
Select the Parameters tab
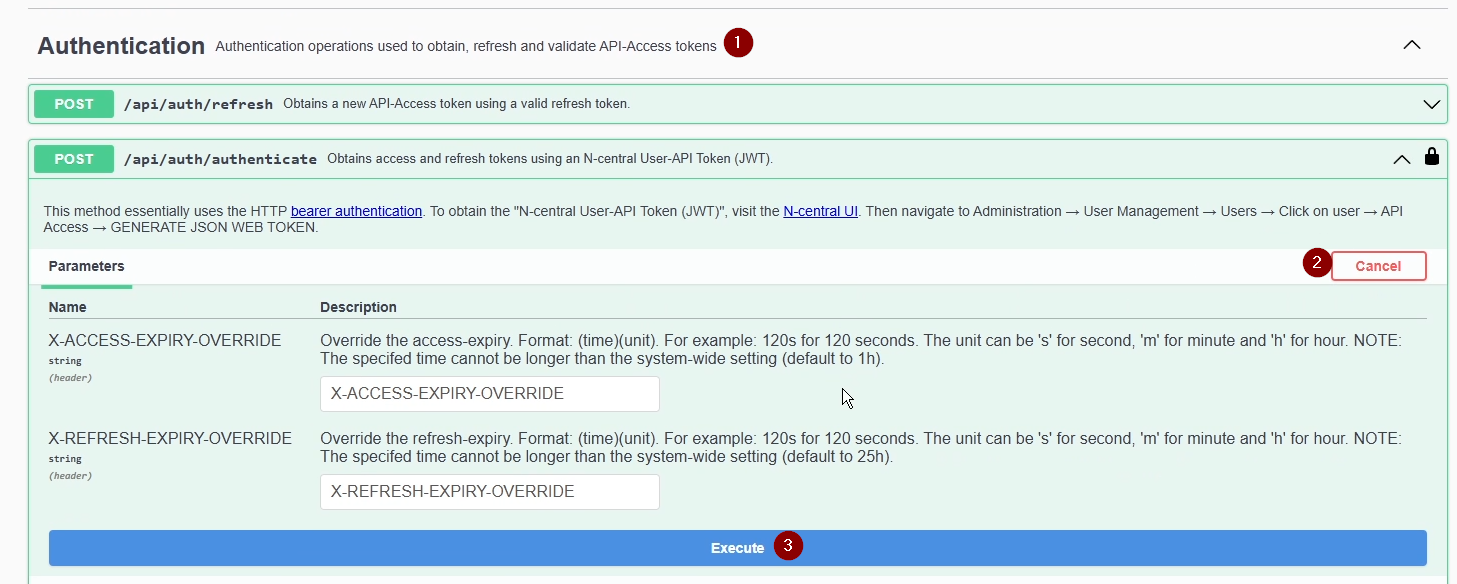pyautogui.click(x=87, y=266)
